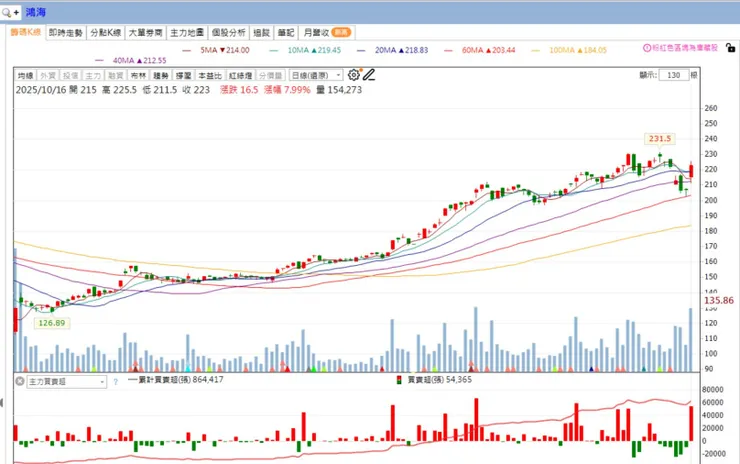Click the pink info icon near 粉紅色
740x464 pixels.
point(647,48)
